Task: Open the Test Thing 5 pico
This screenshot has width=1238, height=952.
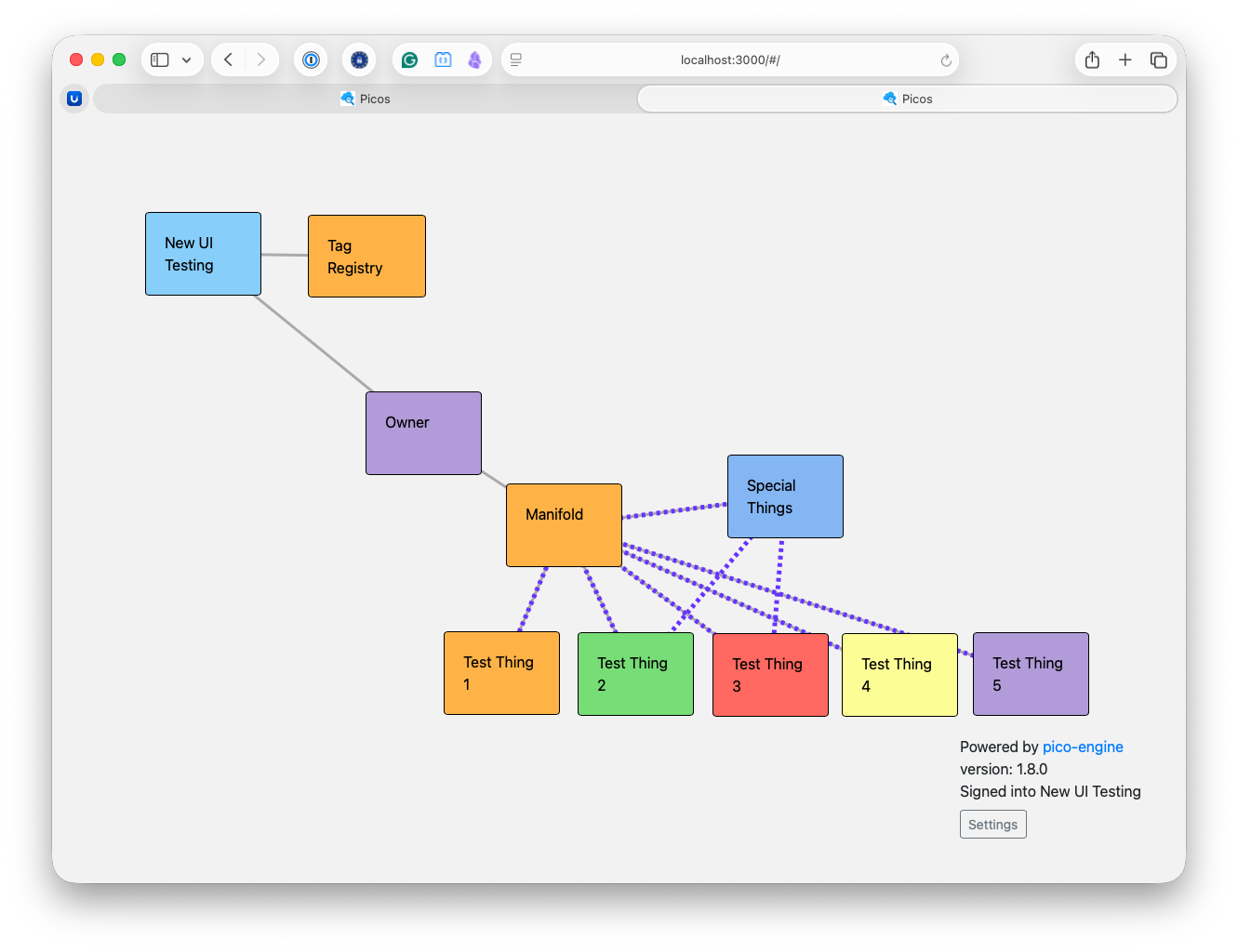Action: point(1031,674)
